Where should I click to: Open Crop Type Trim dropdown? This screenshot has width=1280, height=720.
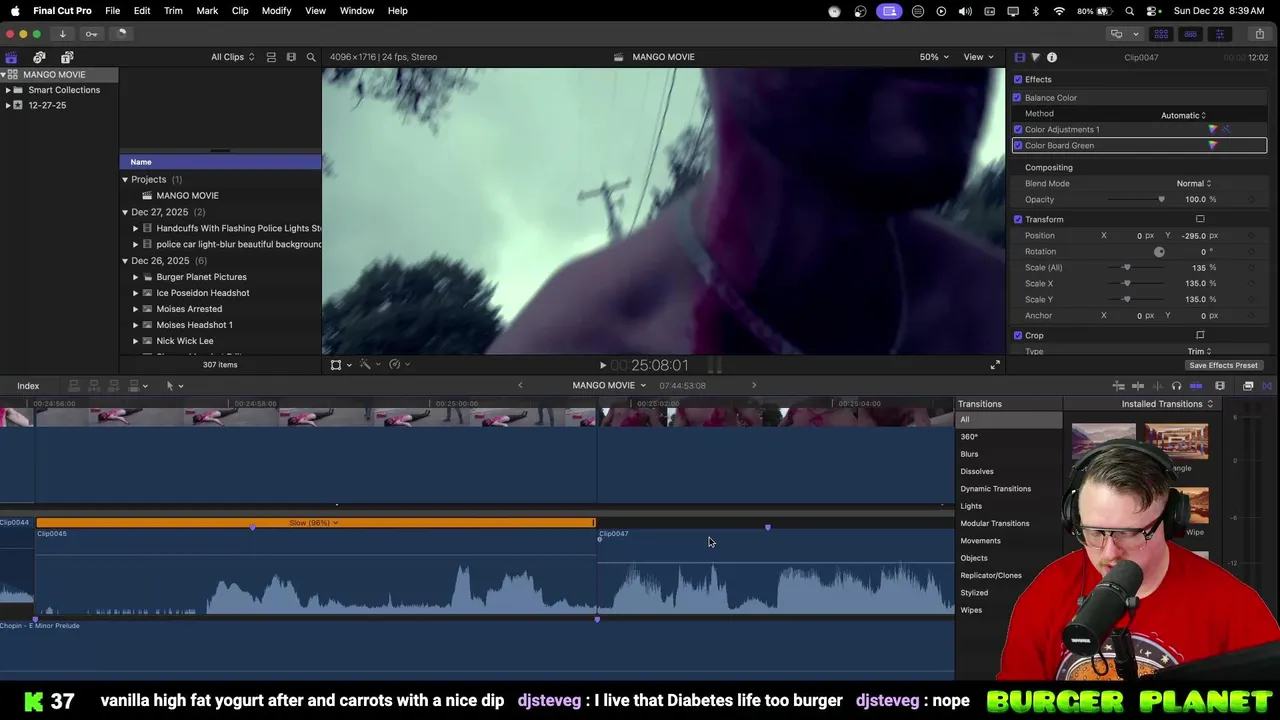click(1199, 351)
